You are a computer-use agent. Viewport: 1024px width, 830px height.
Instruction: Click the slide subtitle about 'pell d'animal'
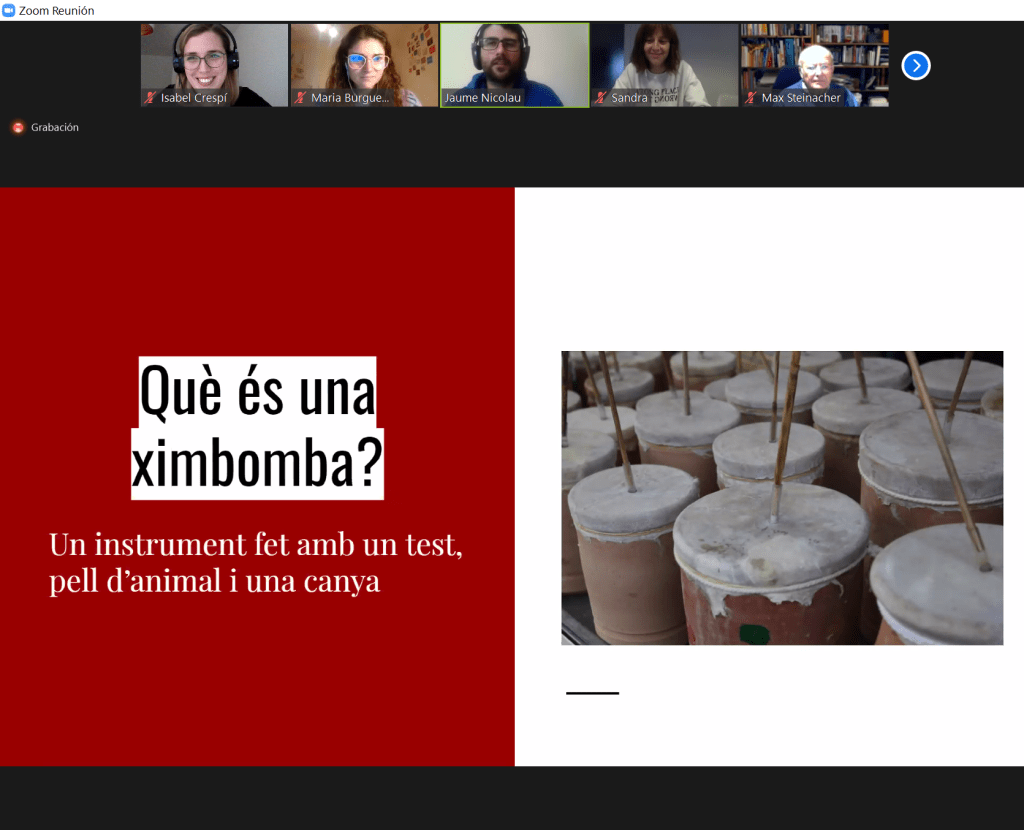pyautogui.click(x=255, y=563)
